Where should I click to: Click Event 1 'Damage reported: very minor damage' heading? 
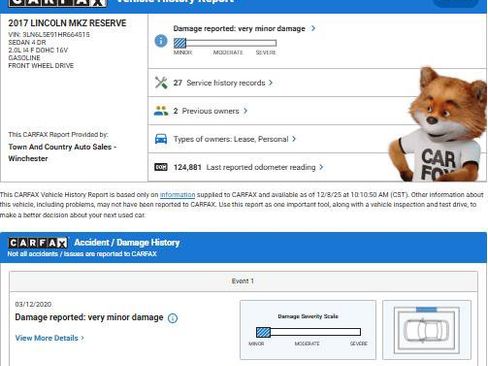pos(89,317)
